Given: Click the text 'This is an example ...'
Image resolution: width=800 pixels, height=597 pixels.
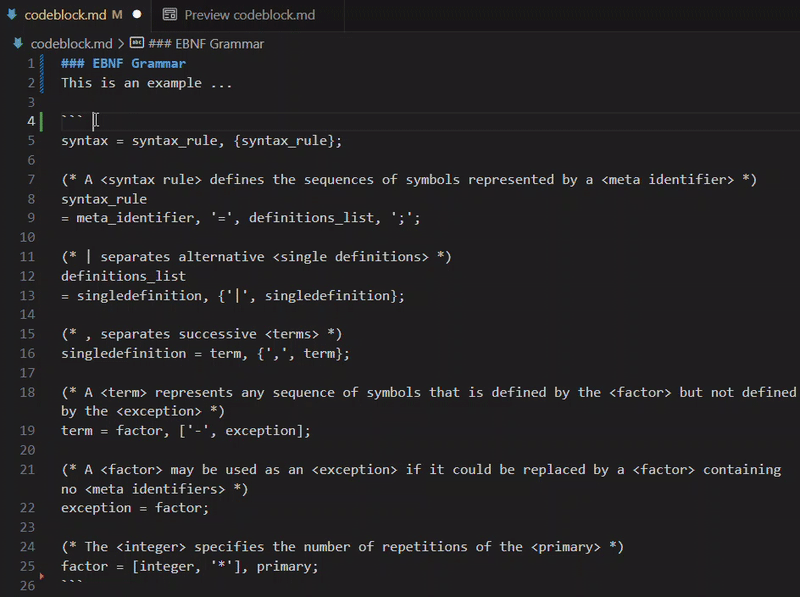Looking at the screenshot, I should [147, 83].
